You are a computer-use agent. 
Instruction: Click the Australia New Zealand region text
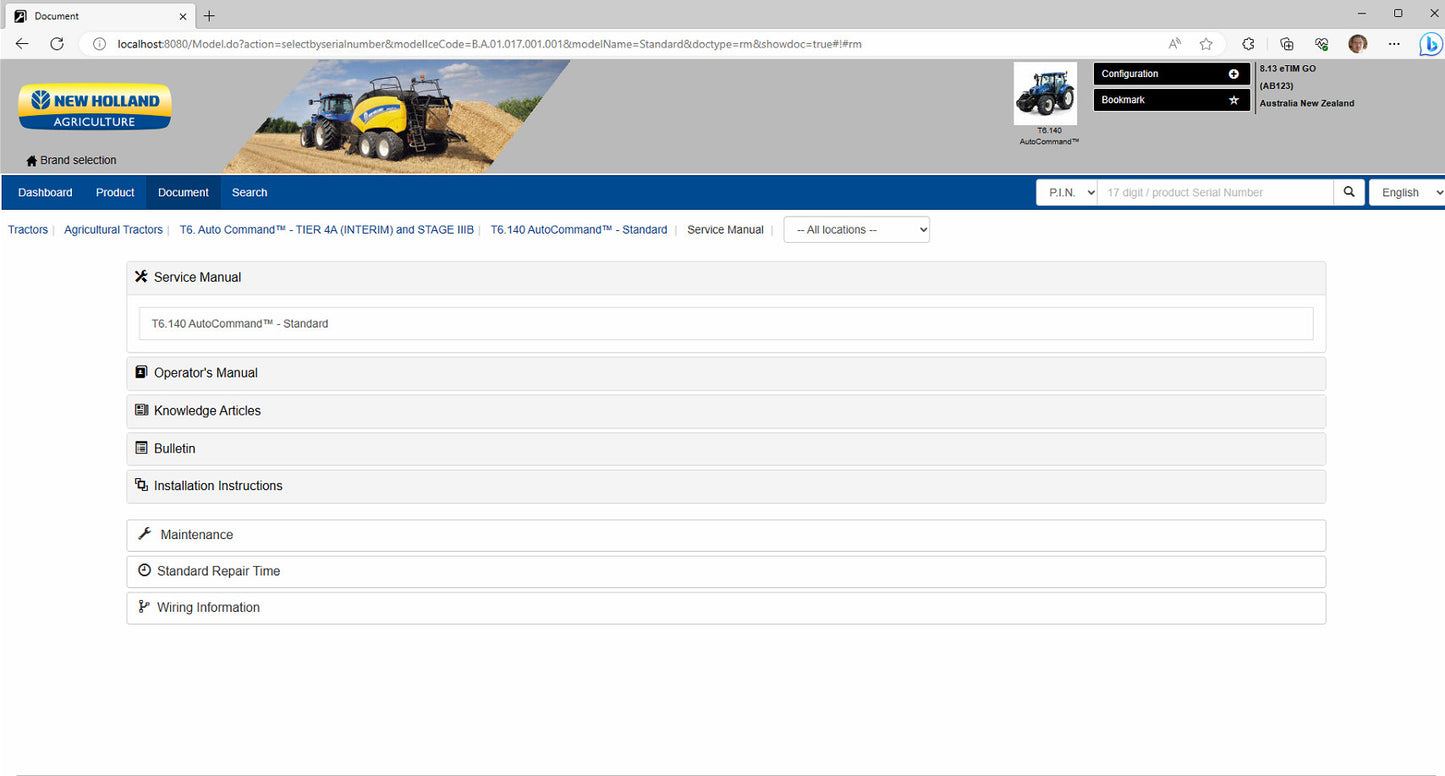point(1307,103)
